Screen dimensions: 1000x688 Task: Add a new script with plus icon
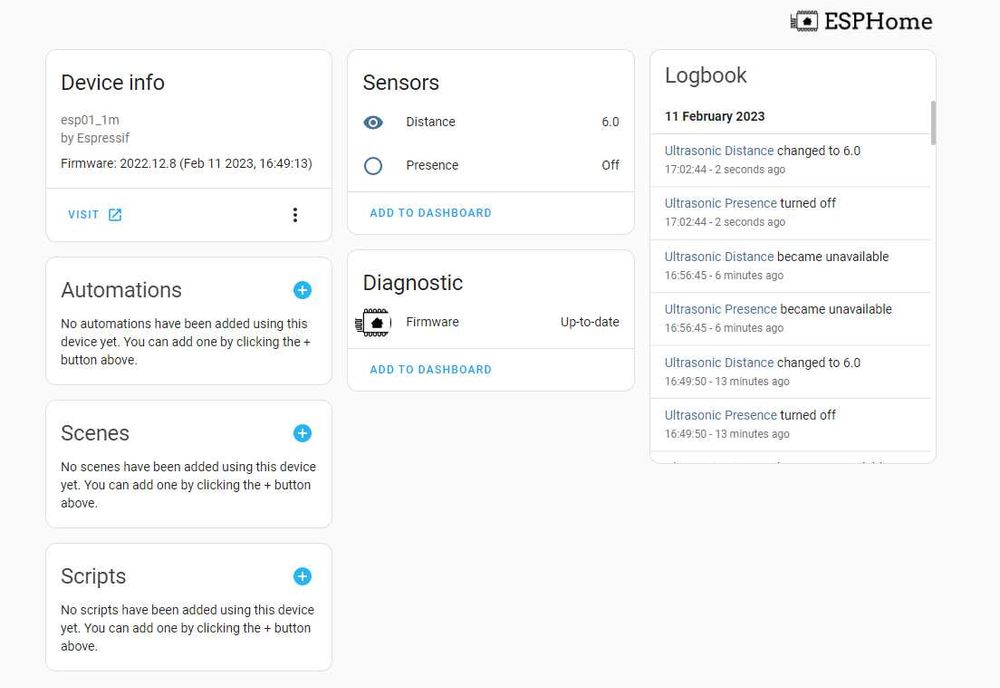click(302, 576)
